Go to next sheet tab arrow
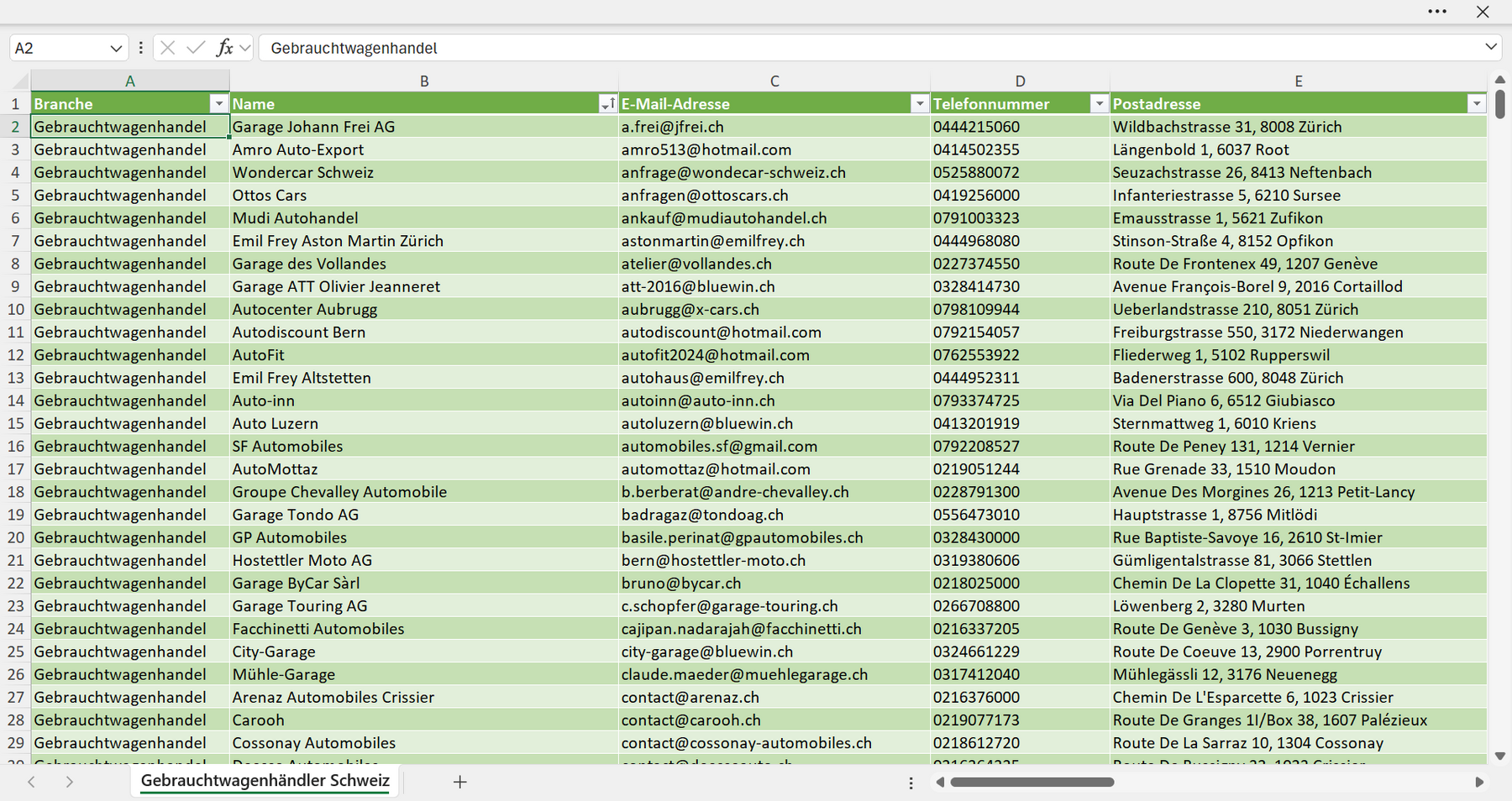The image size is (1512, 801). click(70, 782)
